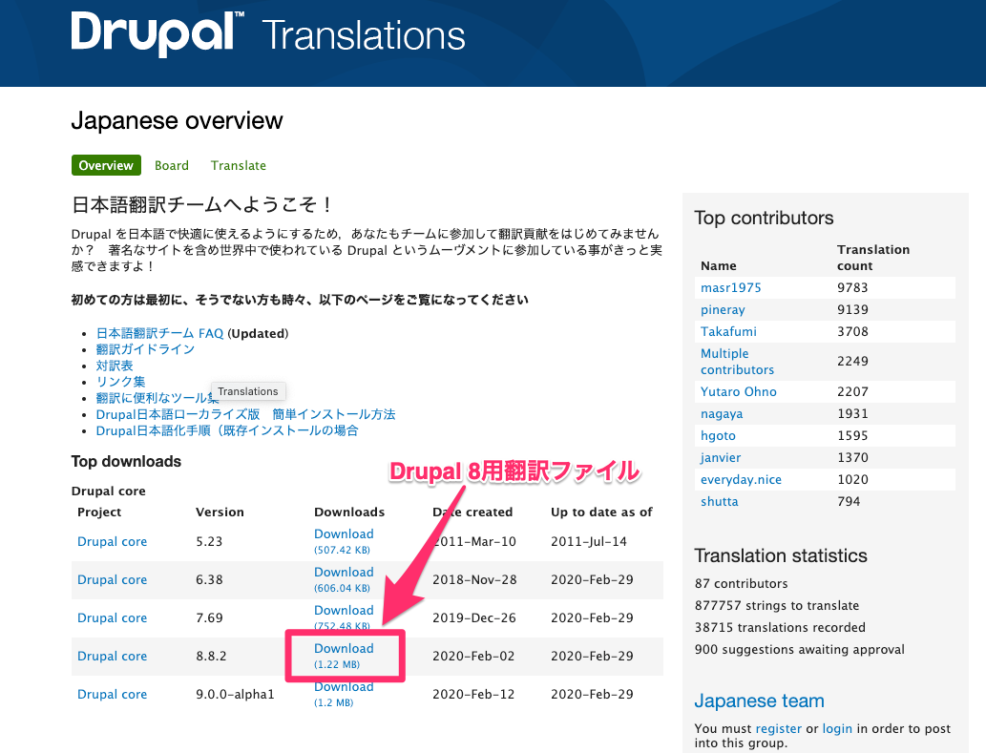Image resolution: width=986 pixels, height=753 pixels.
Task: Select the Overview tab
Action: tap(106, 165)
